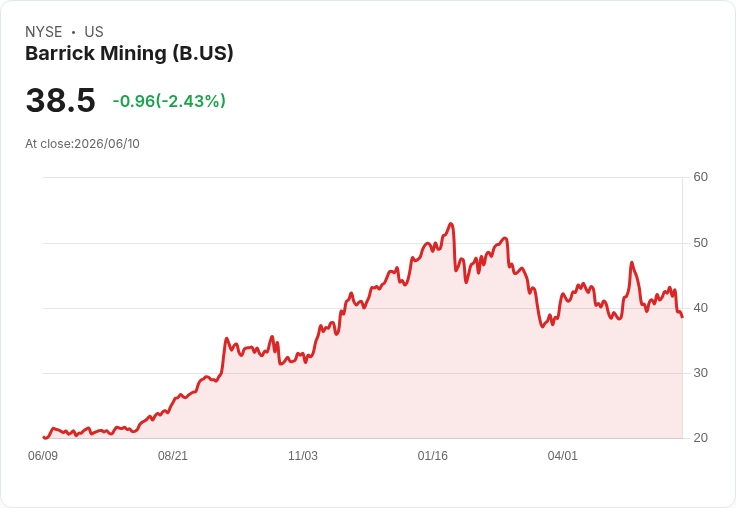Click the 04/01 date axis label
Viewport: 736px width, 508px height.
click(x=562, y=456)
